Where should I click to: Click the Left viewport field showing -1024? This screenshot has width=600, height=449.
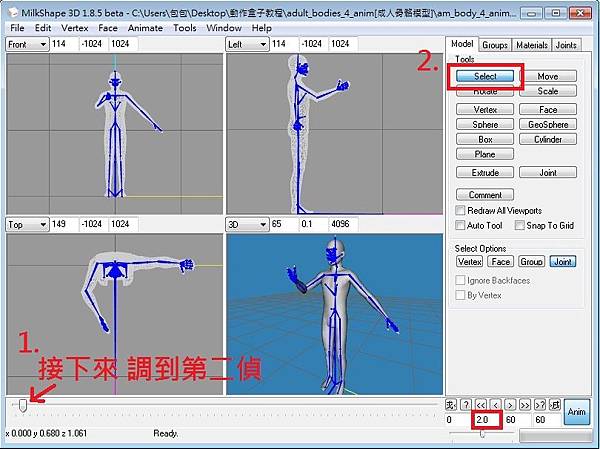[313, 44]
